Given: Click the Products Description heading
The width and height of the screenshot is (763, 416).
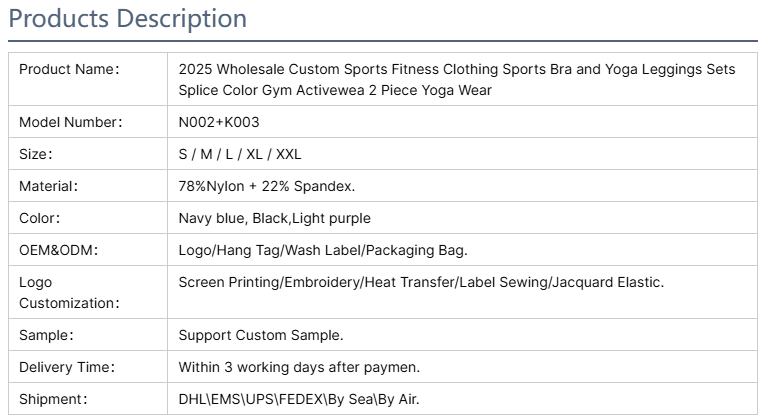Looking at the screenshot, I should click(x=127, y=19).
